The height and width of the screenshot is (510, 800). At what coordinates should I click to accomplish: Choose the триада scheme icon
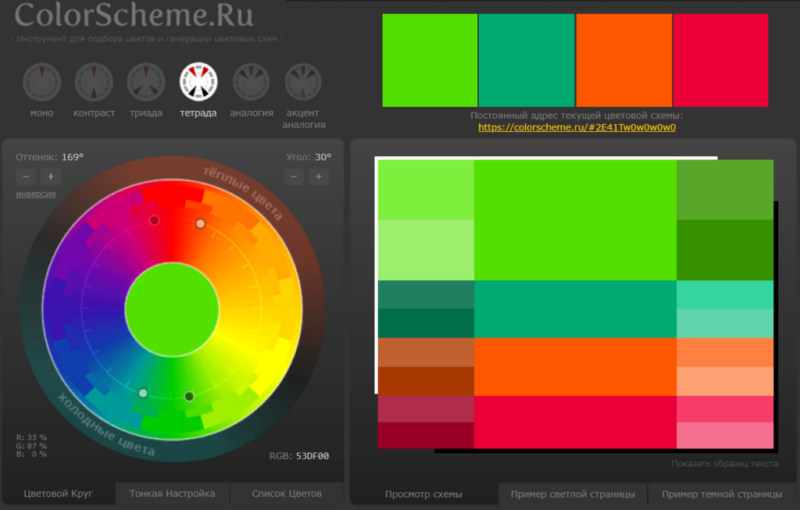point(146,82)
